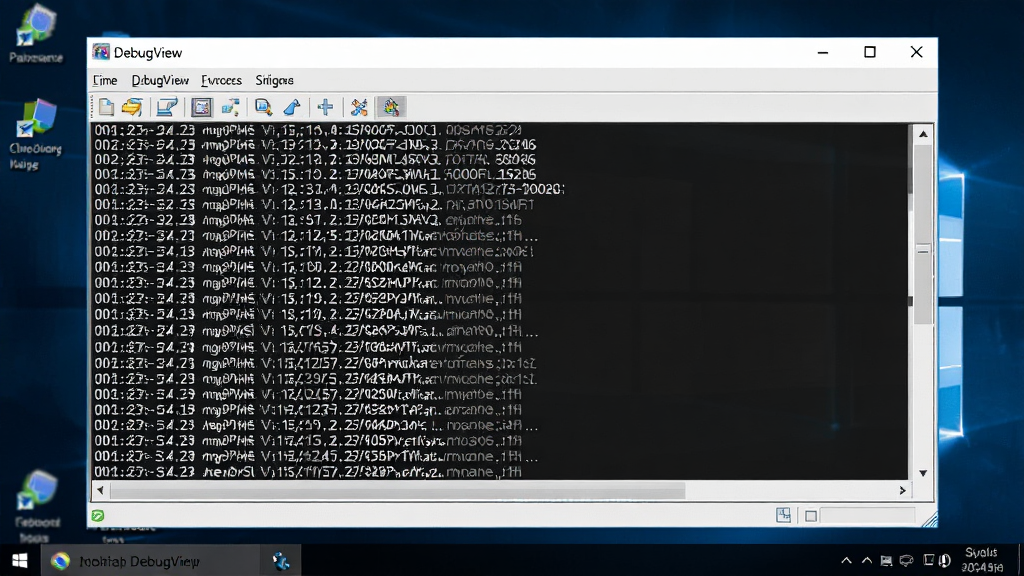The width and height of the screenshot is (1024, 576).
Task: Click the blank page New icon in toolbar
Action: point(106,107)
